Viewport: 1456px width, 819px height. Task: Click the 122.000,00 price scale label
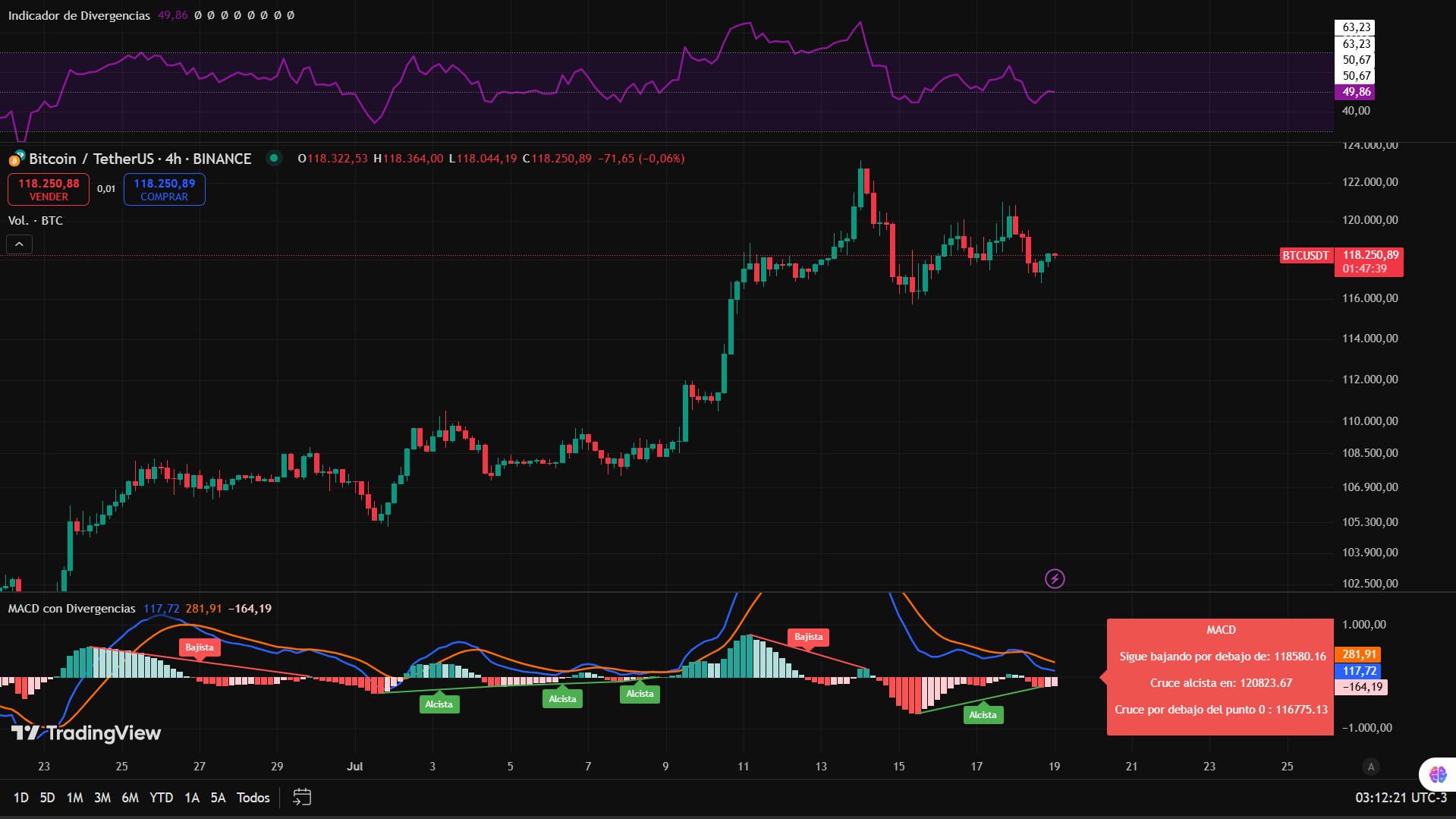pyautogui.click(x=1370, y=182)
